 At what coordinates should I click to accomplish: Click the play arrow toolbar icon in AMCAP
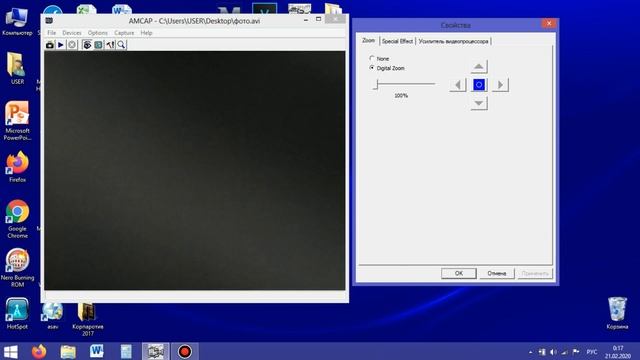[61, 45]
